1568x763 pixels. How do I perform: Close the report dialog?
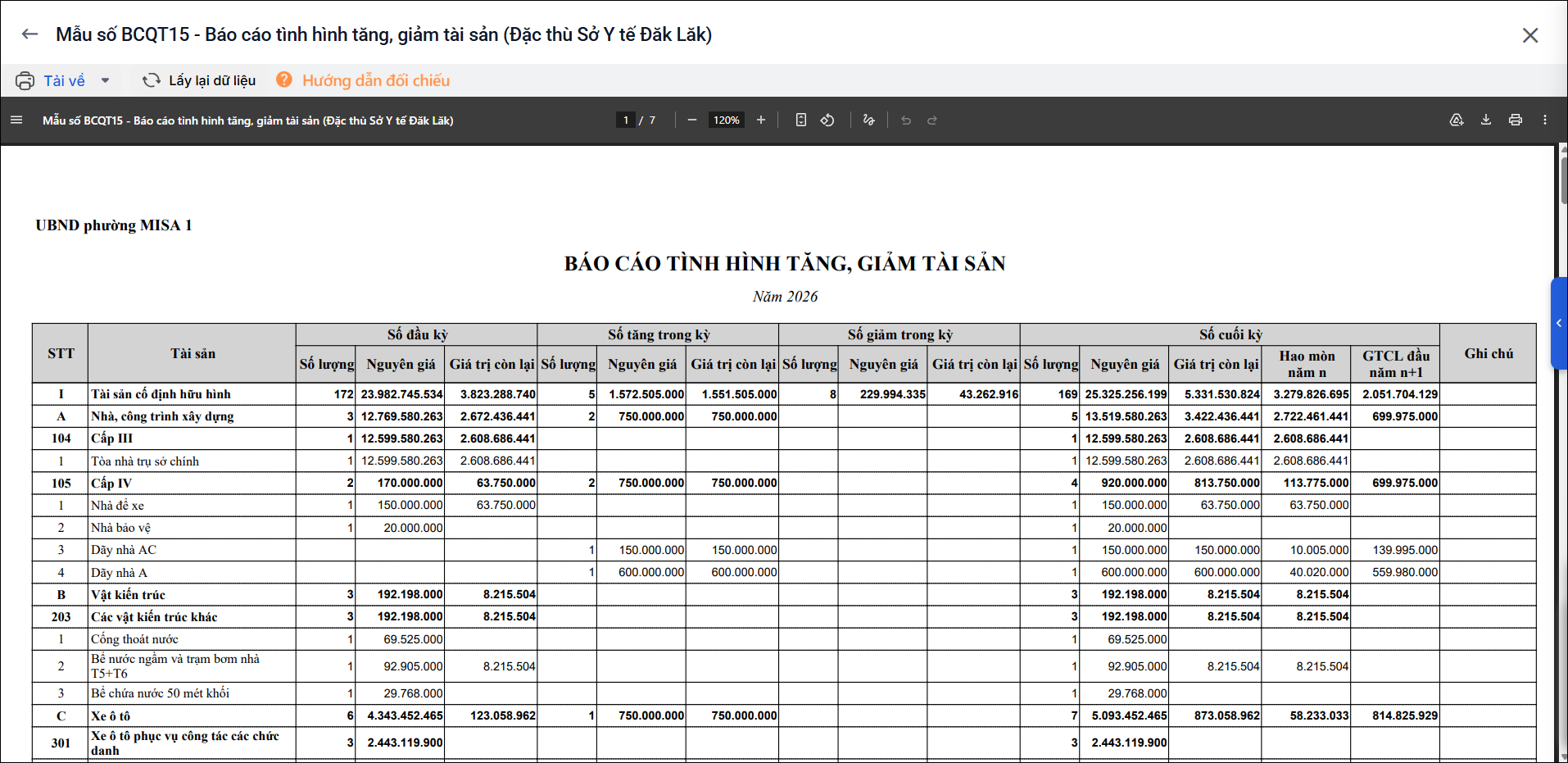[x=1530, y=35]
